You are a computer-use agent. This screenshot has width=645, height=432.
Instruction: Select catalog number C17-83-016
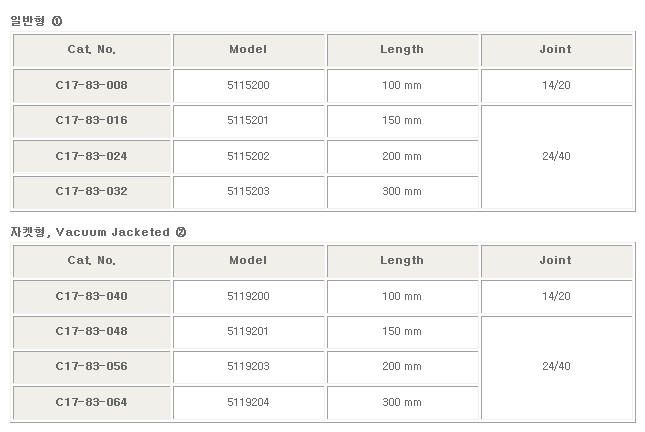92,121
